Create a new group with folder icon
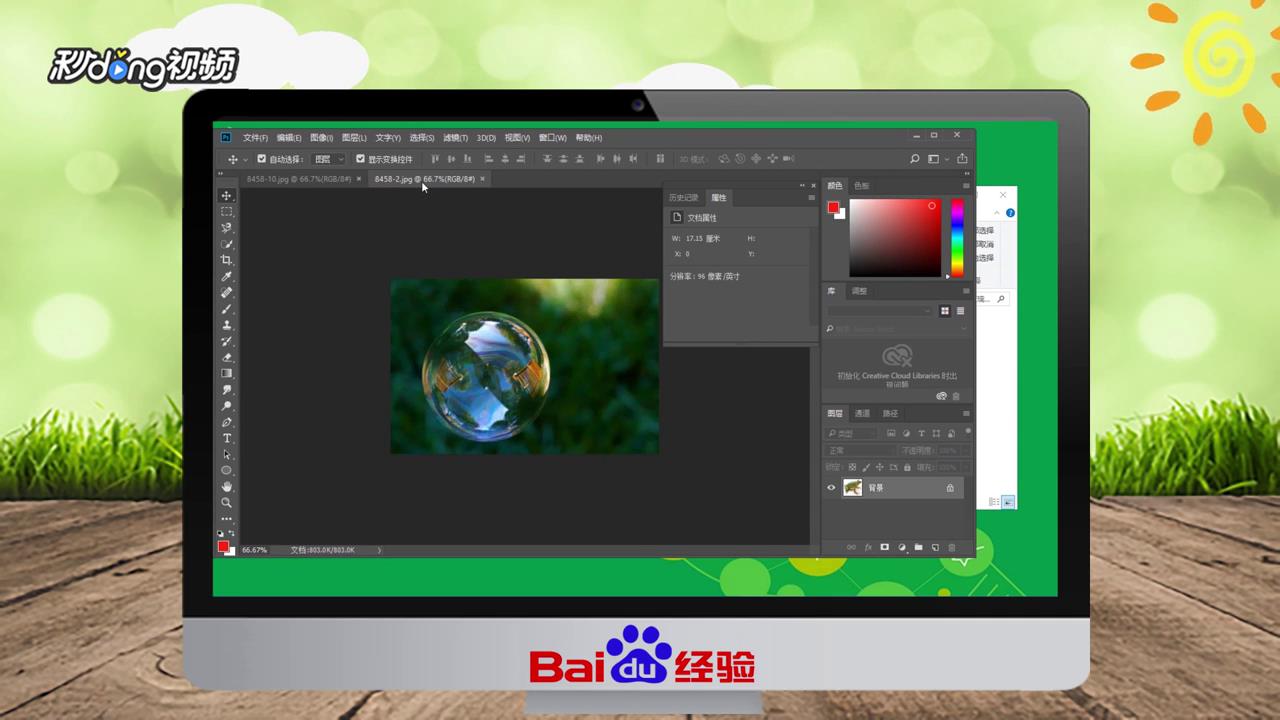 918,547
